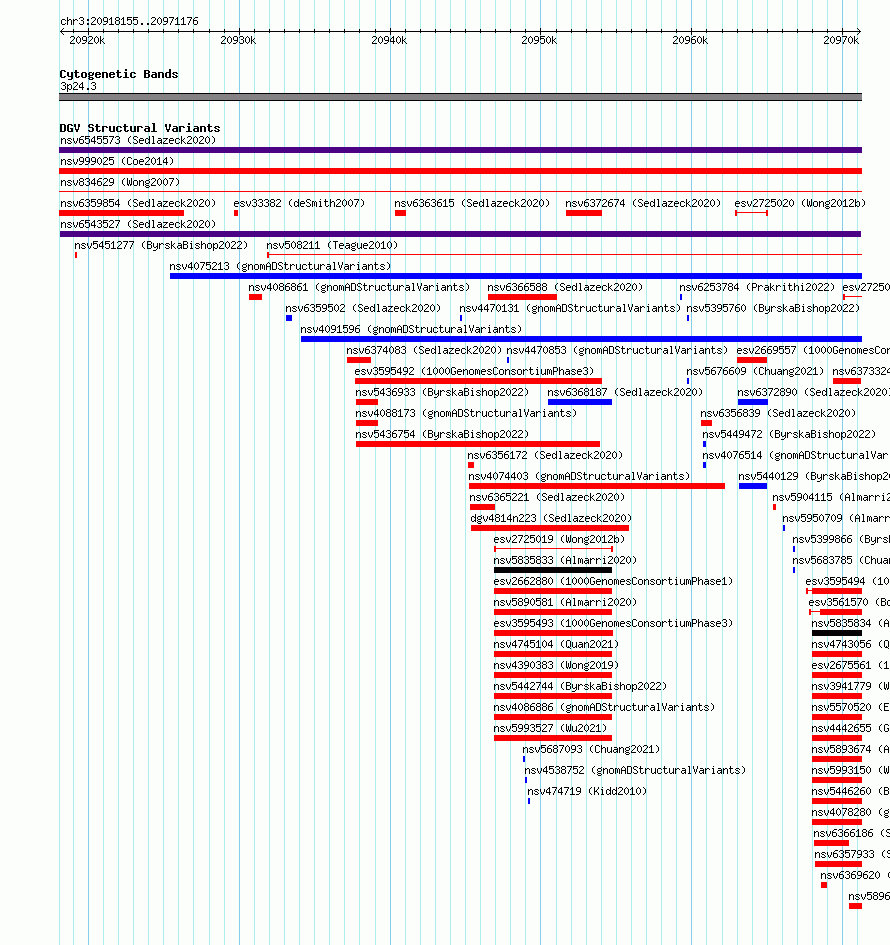Select nsv508211 (Teague2010) label
Image resolution: width=890 pixels, height=945 pixels.
tap(333, 245)
